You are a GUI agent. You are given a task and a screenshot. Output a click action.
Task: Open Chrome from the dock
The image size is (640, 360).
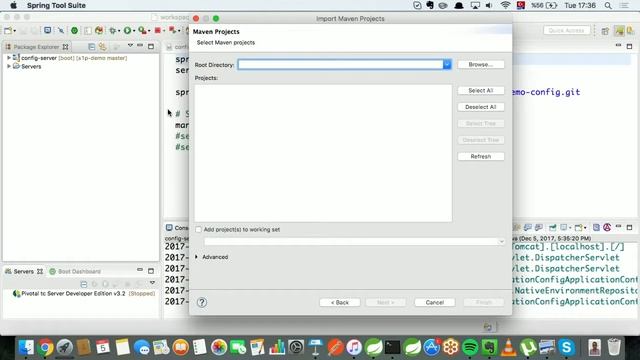[x=46, y=347]
